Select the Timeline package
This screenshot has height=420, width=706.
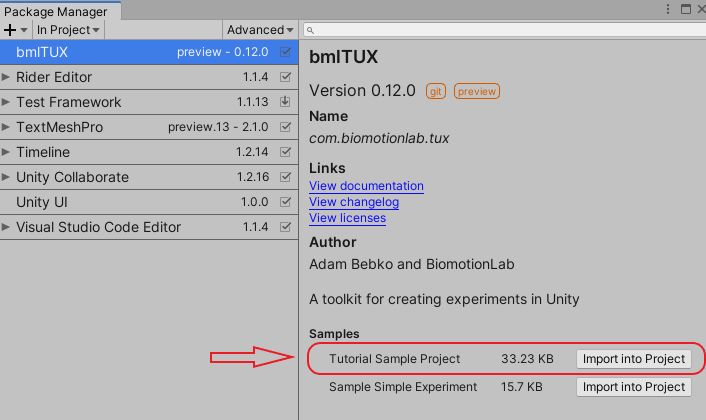(149, 152)
